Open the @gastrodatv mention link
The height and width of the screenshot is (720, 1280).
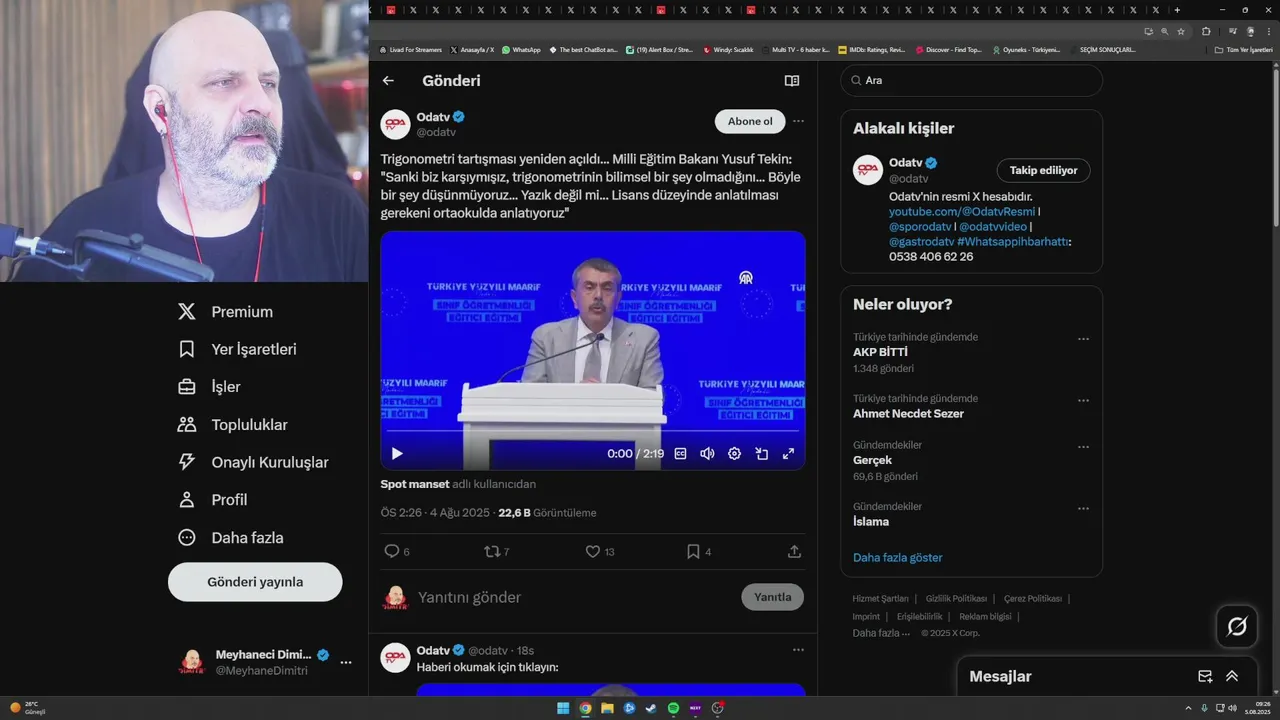point(921,242)
